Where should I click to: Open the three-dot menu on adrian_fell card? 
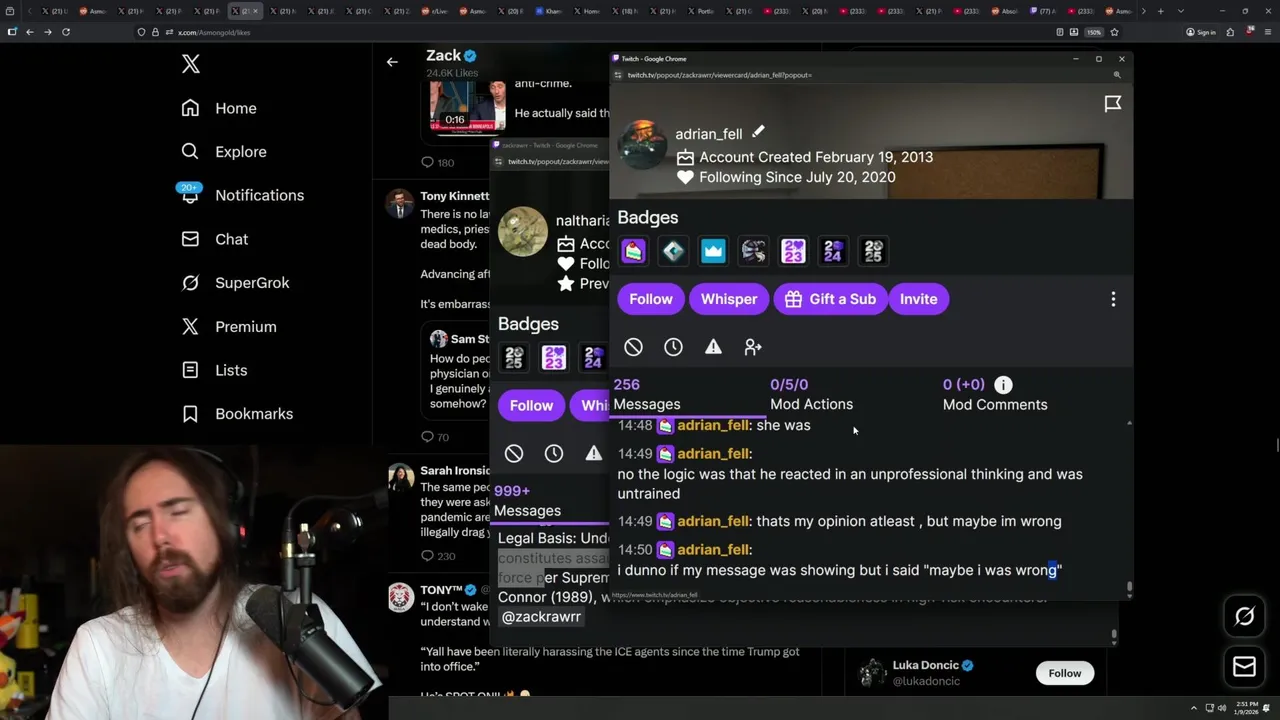point(1113,299)
